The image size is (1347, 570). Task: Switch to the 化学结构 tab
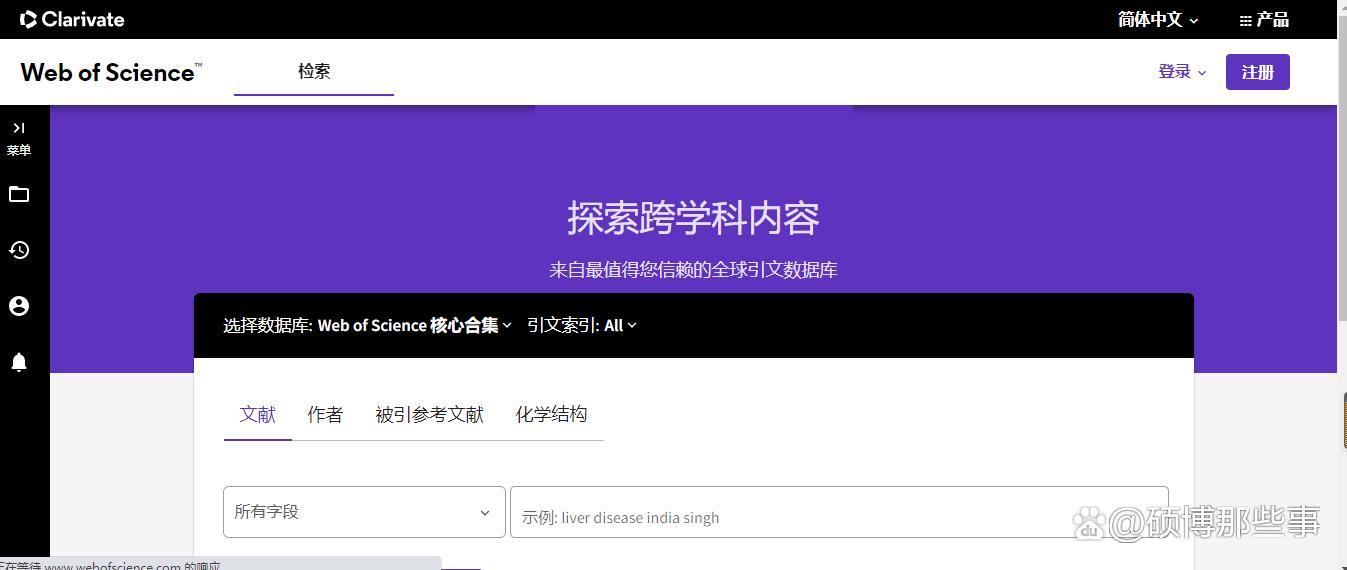(x=551, y=414)
